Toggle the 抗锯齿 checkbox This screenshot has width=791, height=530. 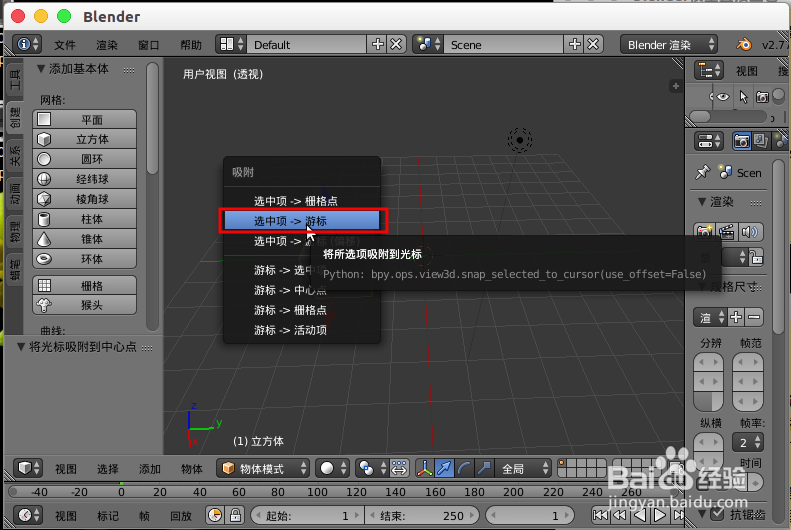click(717, 514)
